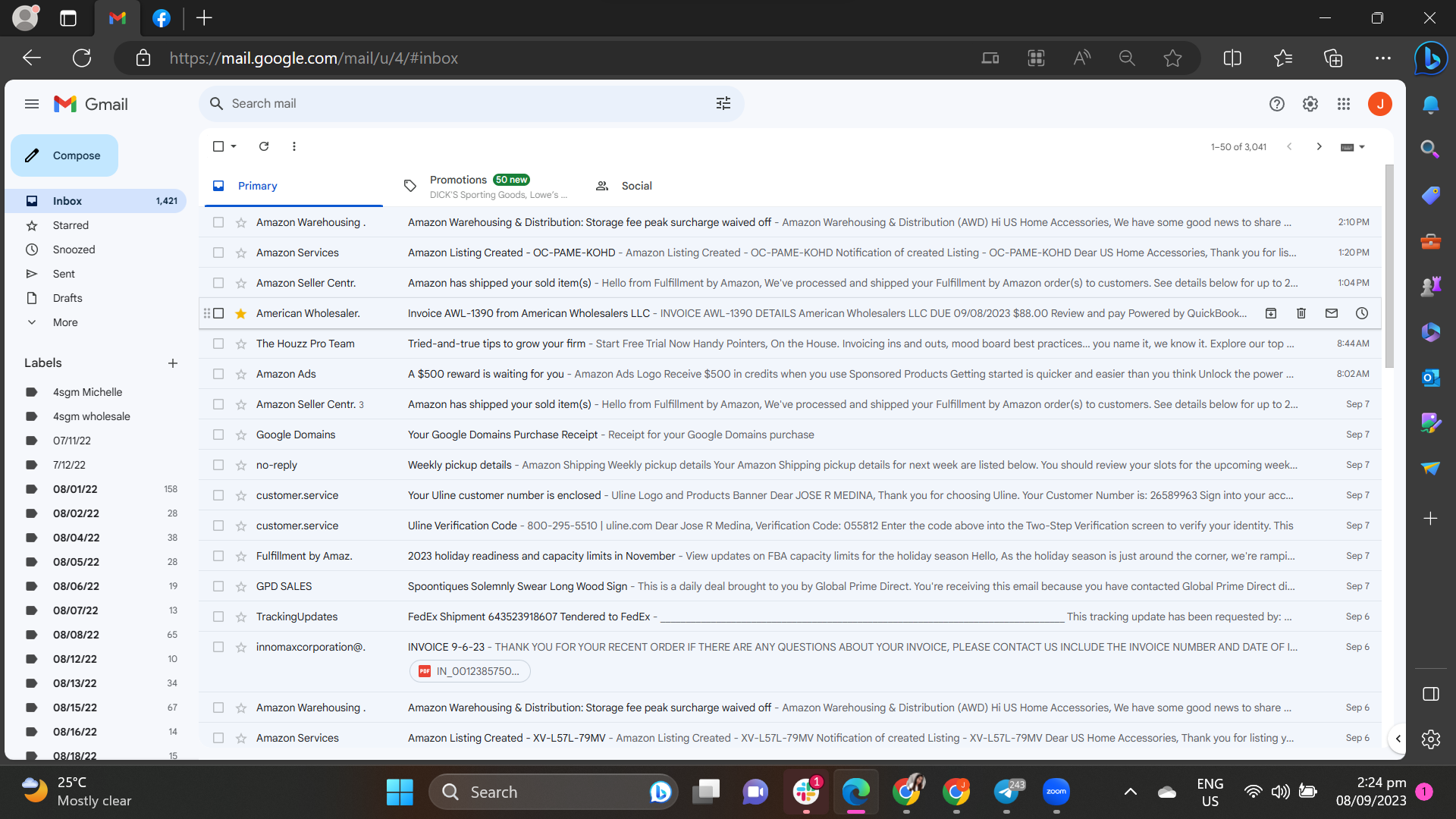Star the Amazon Ads email
The height and width of the screenshot is (819, 1456).
point(241,374)
